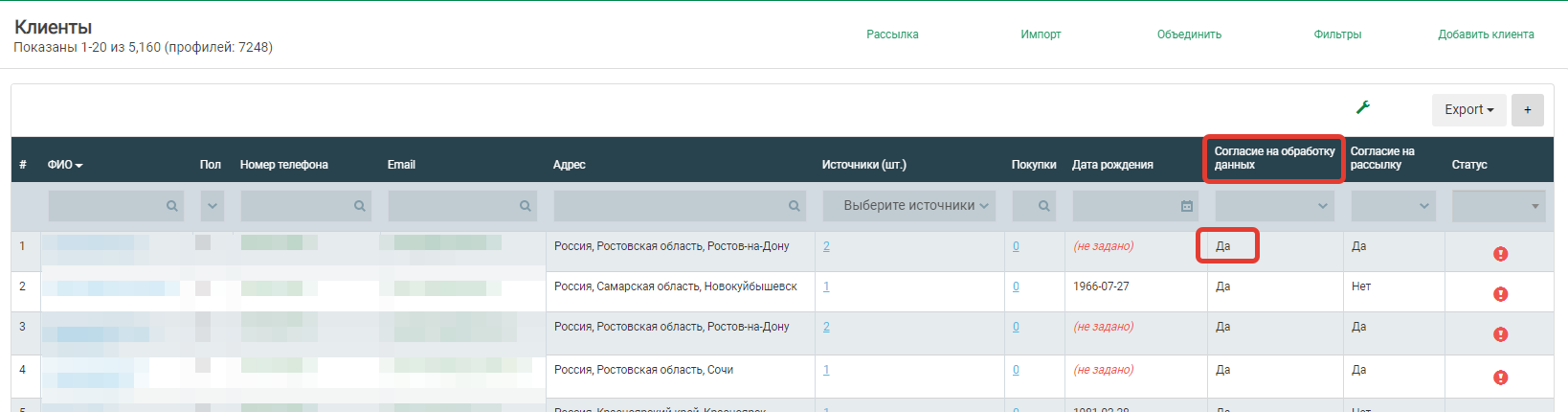Click the search icon in the Адрес filter
The image size is (1568, 412).
[x=795, y=206]
